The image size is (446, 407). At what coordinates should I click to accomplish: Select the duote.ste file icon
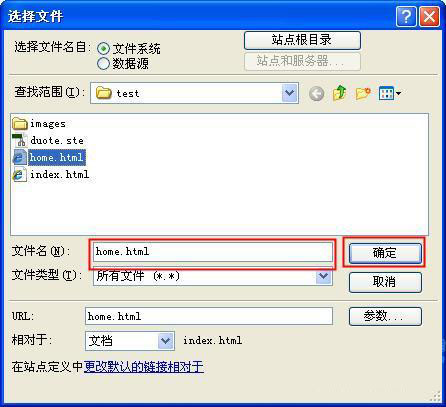tap(20, 140)
